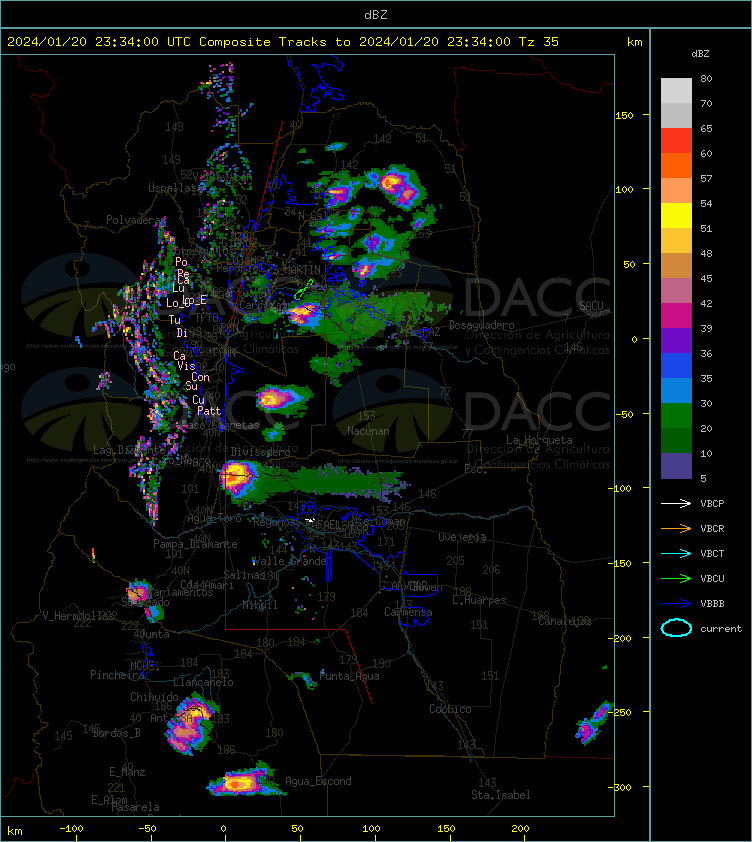
Task: Click the orange VBCR arrow in legend
Action: (676, 528)
